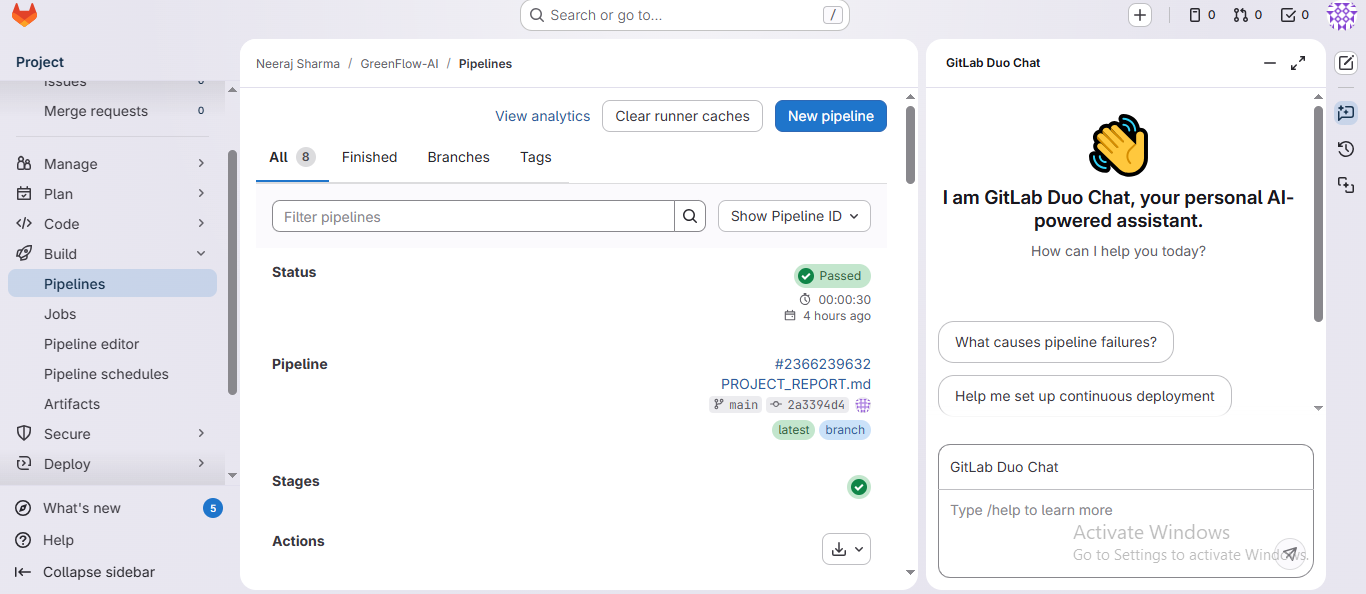Click the Code brackets icon
This screenshot has height=594, width=1366.
25,224
